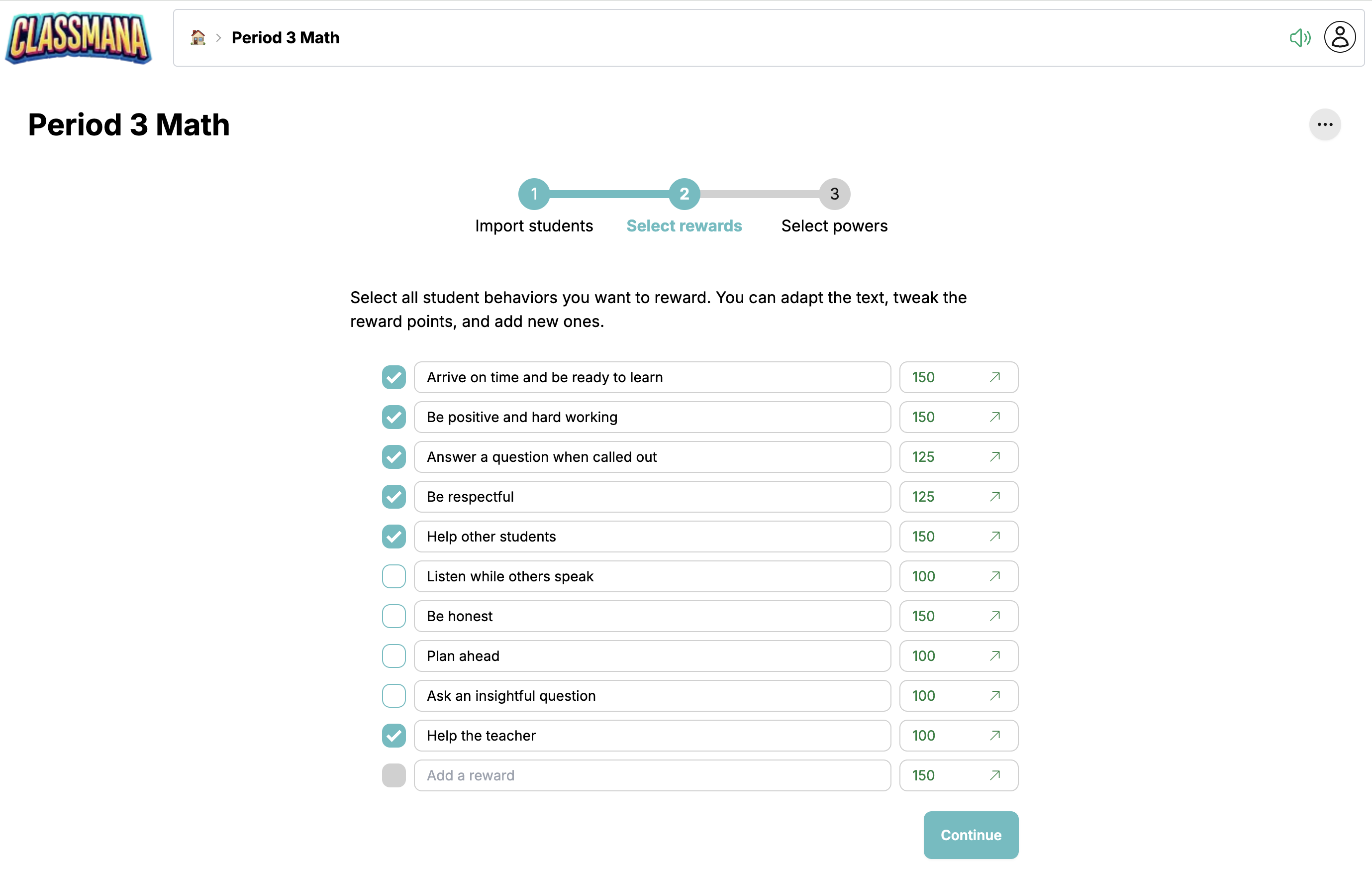
Task: Click Period 3 Math breadcrumb link
Action: click(286, 38)
